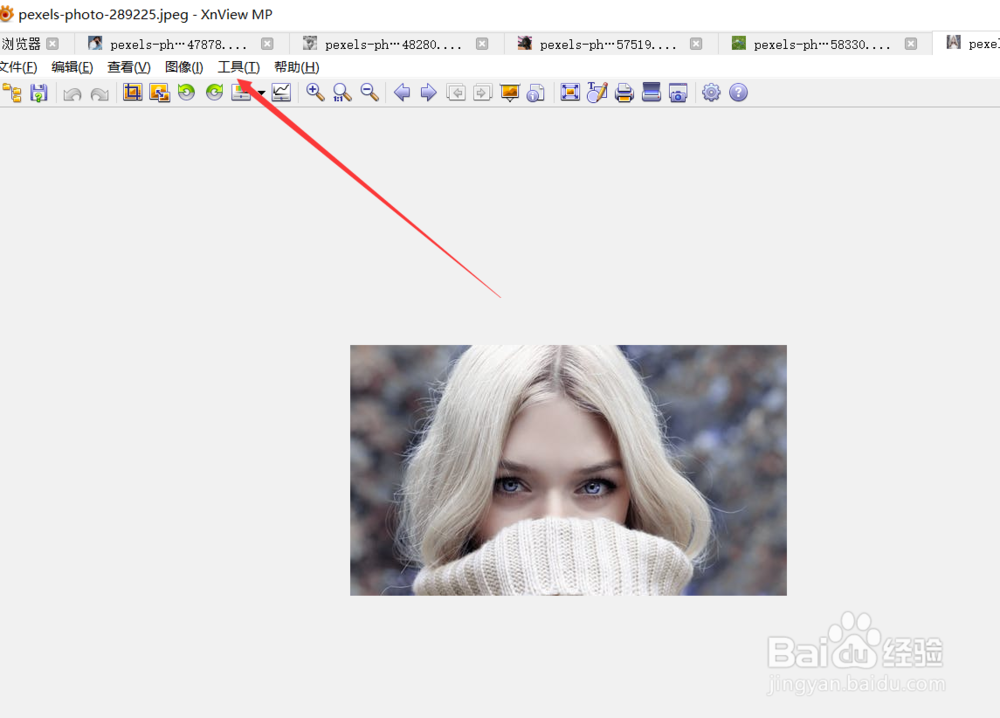The image size is (1000, 718).
Task: Open the scanner acquire tool
Action: click(x=651, y=93)
